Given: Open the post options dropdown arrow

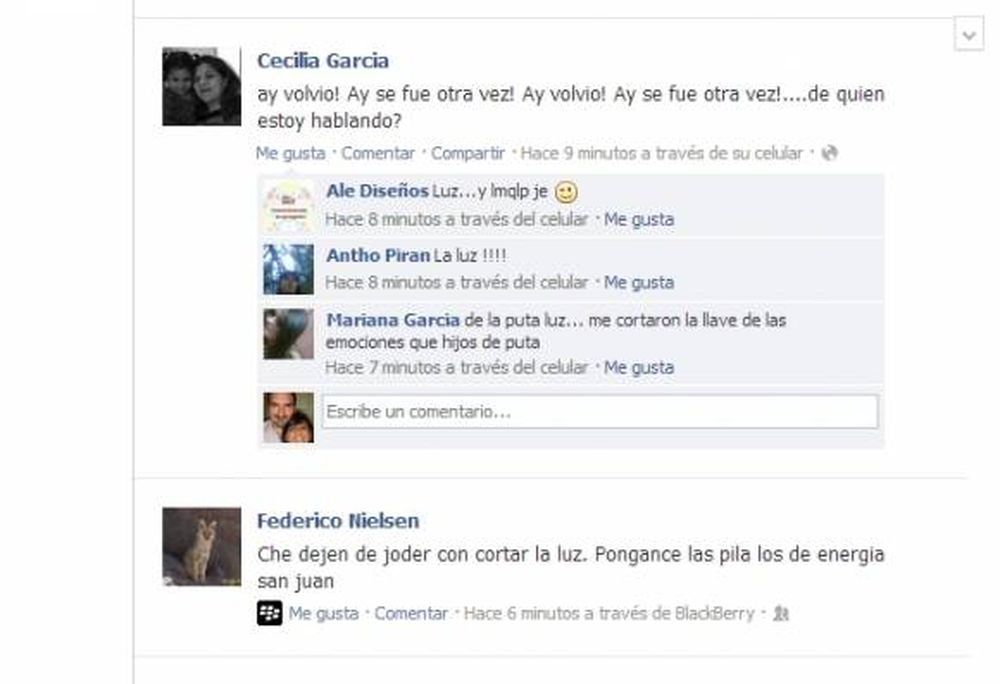Looking at the screenshot, I should pos(969,35).
